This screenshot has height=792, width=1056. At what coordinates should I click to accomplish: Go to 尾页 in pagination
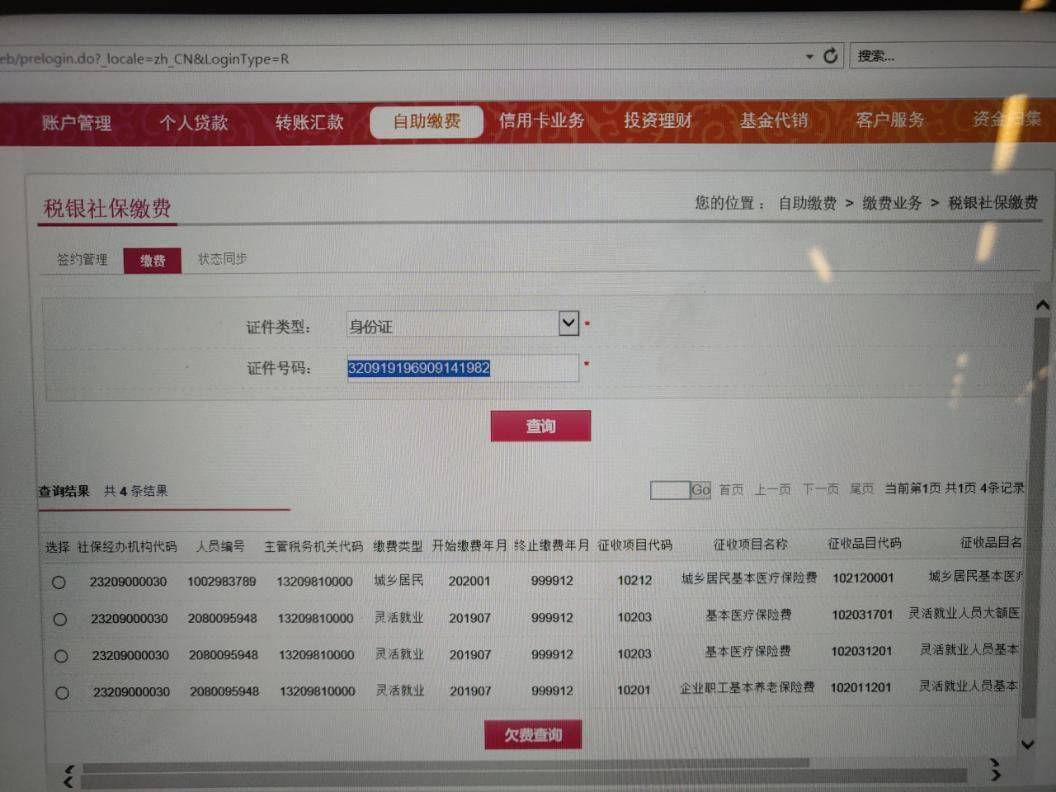click(x=861, y=488)
